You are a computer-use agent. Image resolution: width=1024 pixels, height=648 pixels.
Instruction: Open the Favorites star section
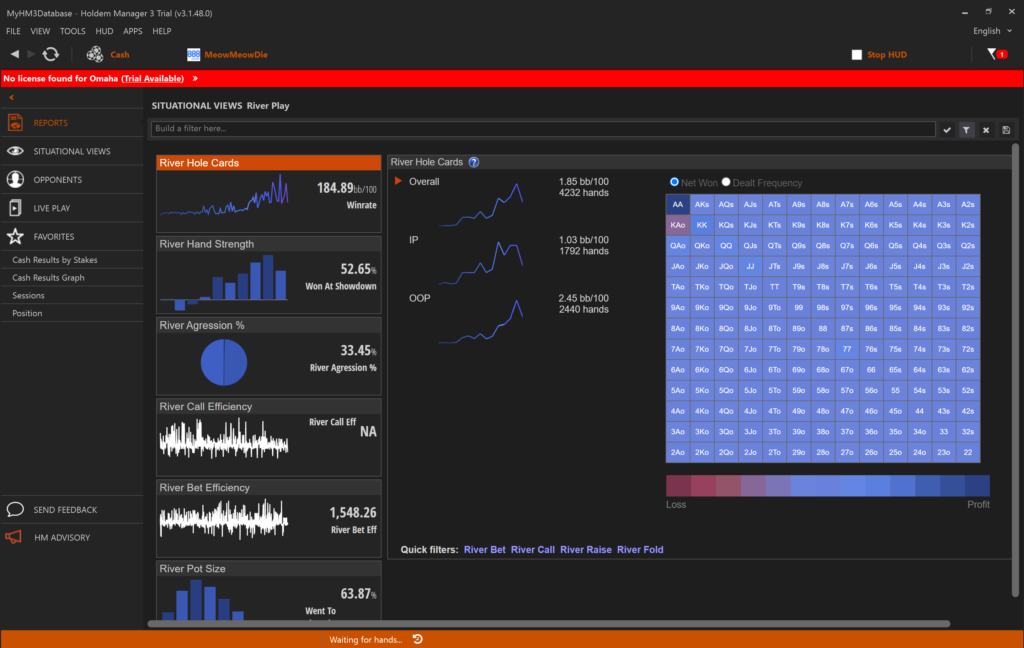(72, 236)
